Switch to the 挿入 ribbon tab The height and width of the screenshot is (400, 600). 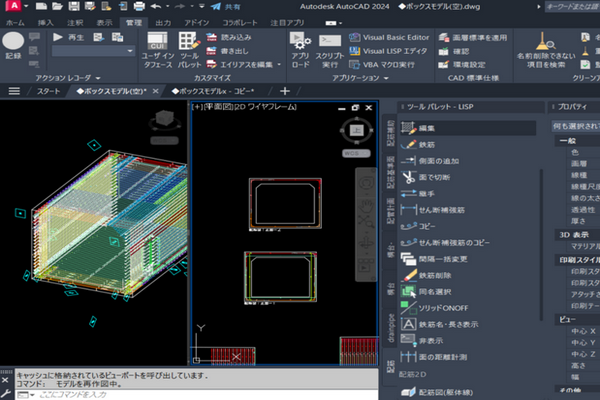[x=46, y=23]
